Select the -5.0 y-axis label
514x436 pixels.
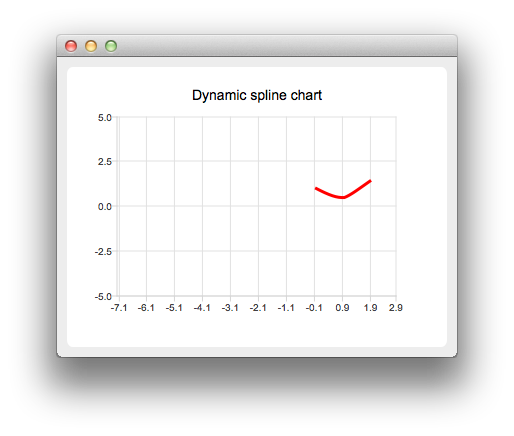(x=103, y=297)
